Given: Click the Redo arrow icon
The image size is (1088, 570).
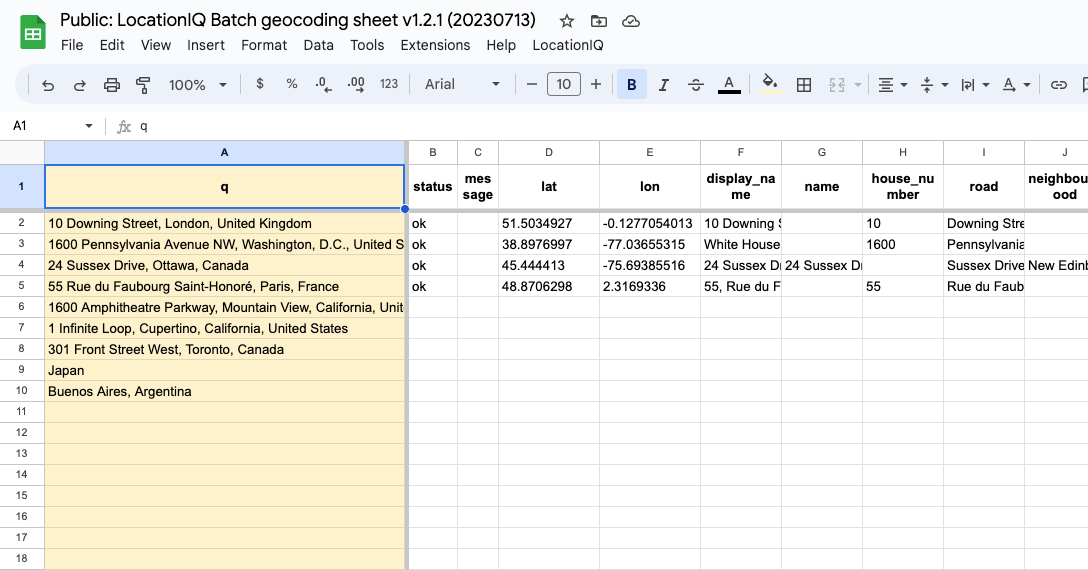Looking at the screenshot, I should tap(80, 85).
